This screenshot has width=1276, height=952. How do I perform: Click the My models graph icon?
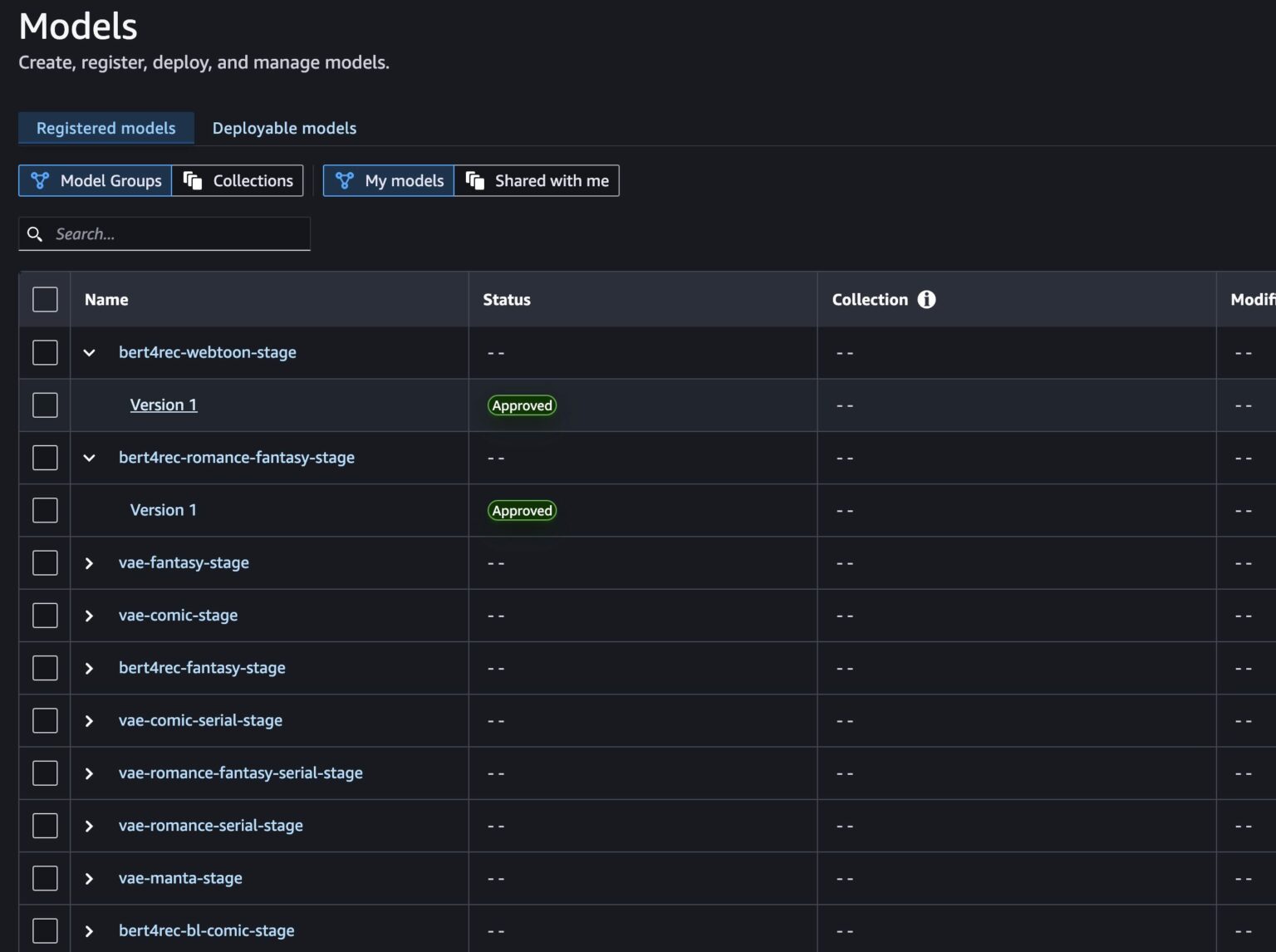coord(345,180)
